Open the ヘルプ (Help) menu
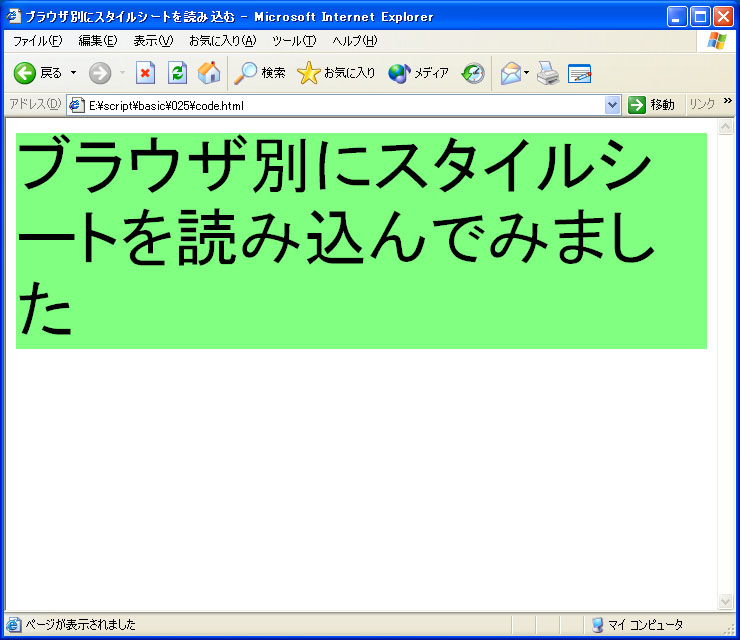740x640 pixels. (x=354, y=41)
